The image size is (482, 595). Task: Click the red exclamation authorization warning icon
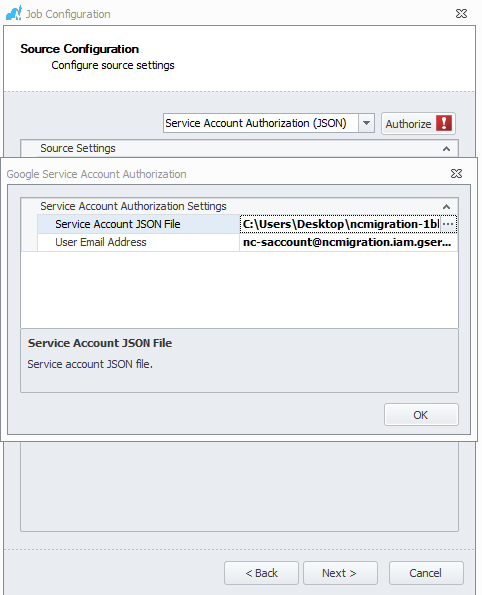click(444, 123)
